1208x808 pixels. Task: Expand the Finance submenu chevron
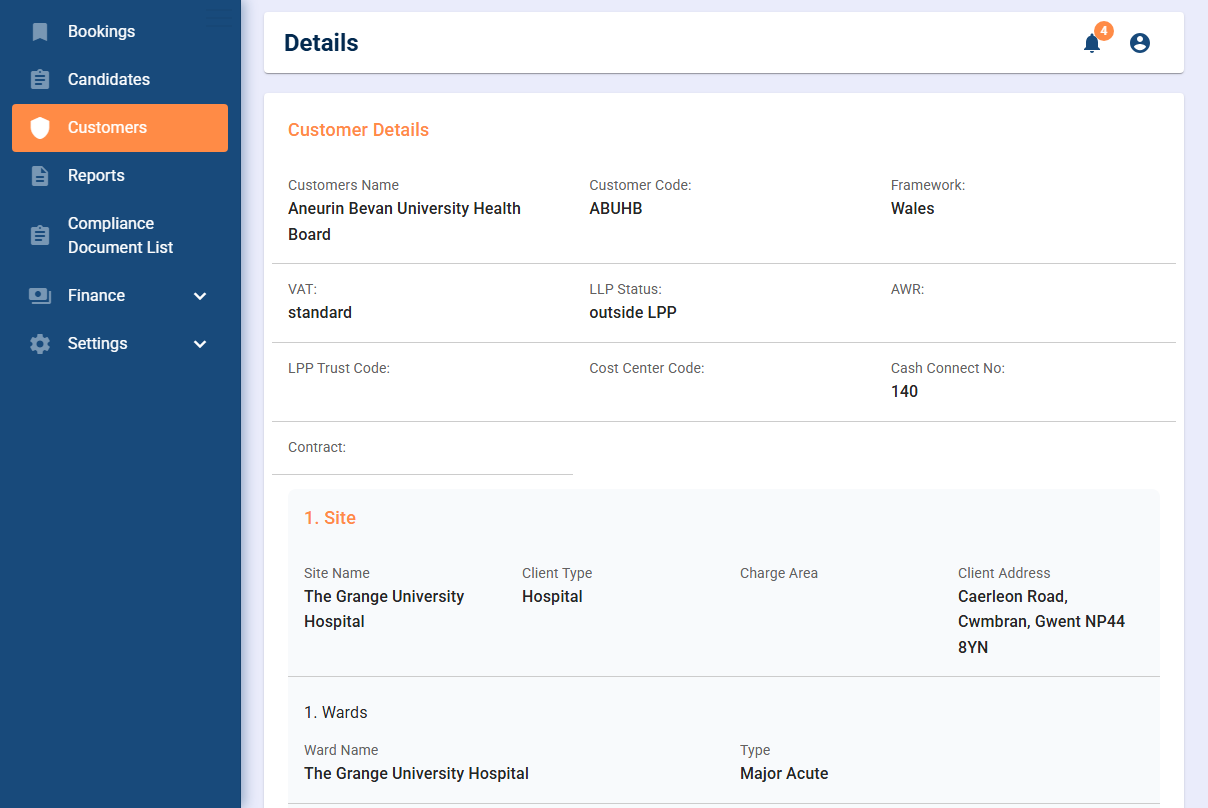[200, 296]
